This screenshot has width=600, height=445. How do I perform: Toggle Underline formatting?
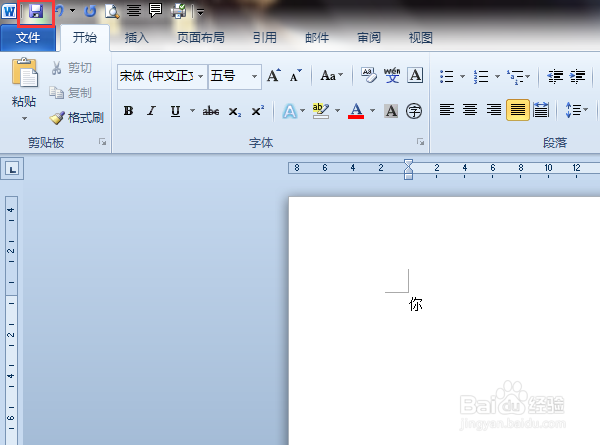tap(175, 111)
